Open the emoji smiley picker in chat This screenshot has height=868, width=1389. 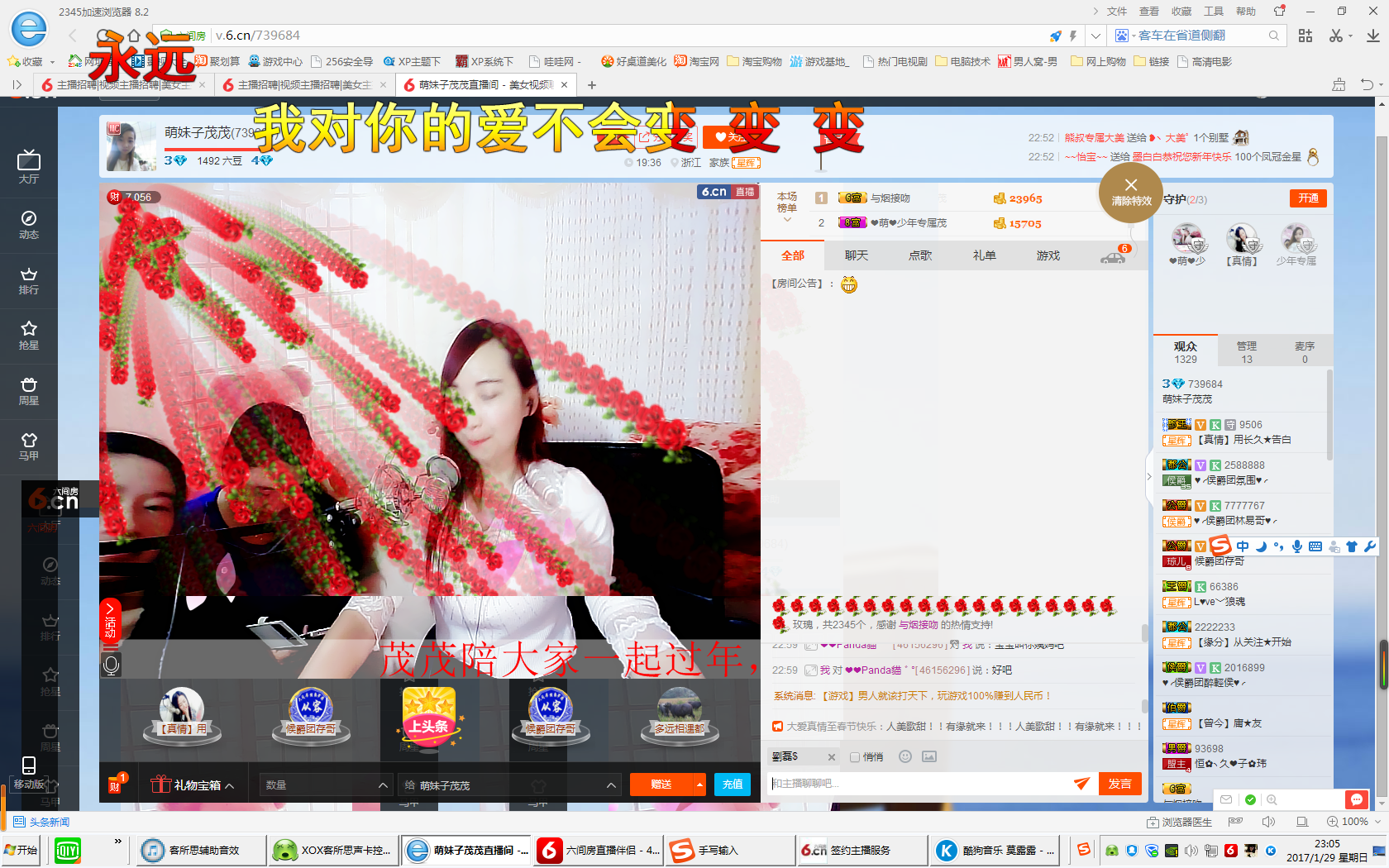pyautogui.click(x=905, y=756)
